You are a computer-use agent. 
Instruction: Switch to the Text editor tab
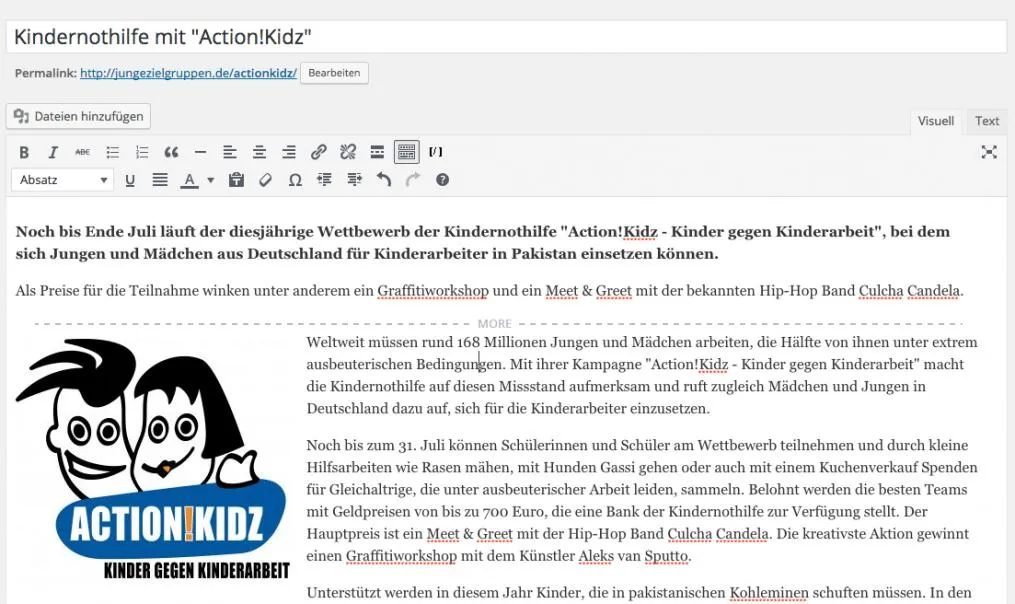[x=987, y=121]
